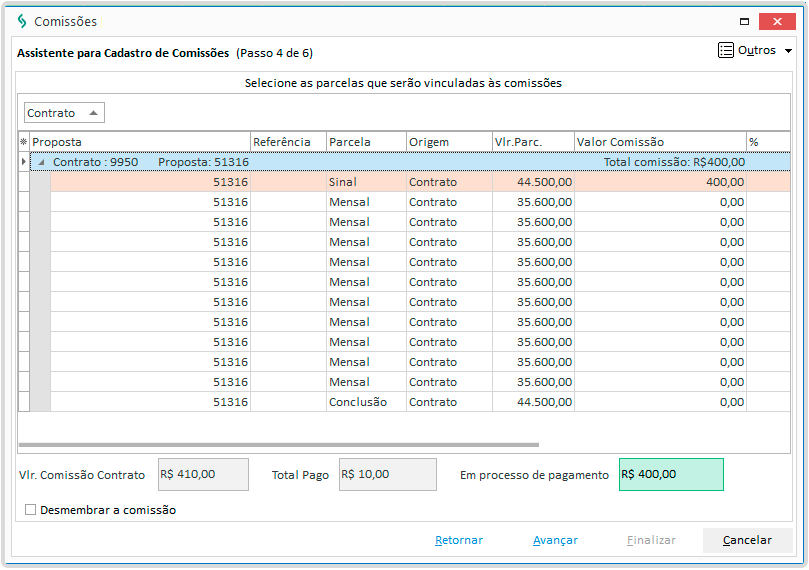
Task: Click the horizontal scrollbar of the grid
Action: point(279,445)
